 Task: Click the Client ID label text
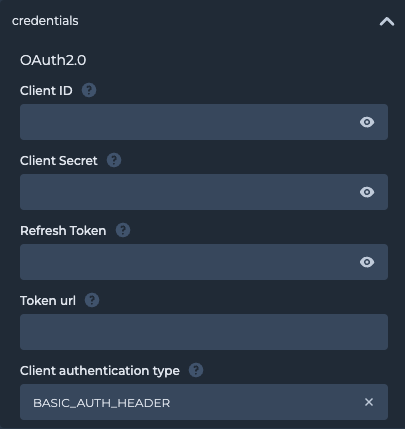(46, 91)
